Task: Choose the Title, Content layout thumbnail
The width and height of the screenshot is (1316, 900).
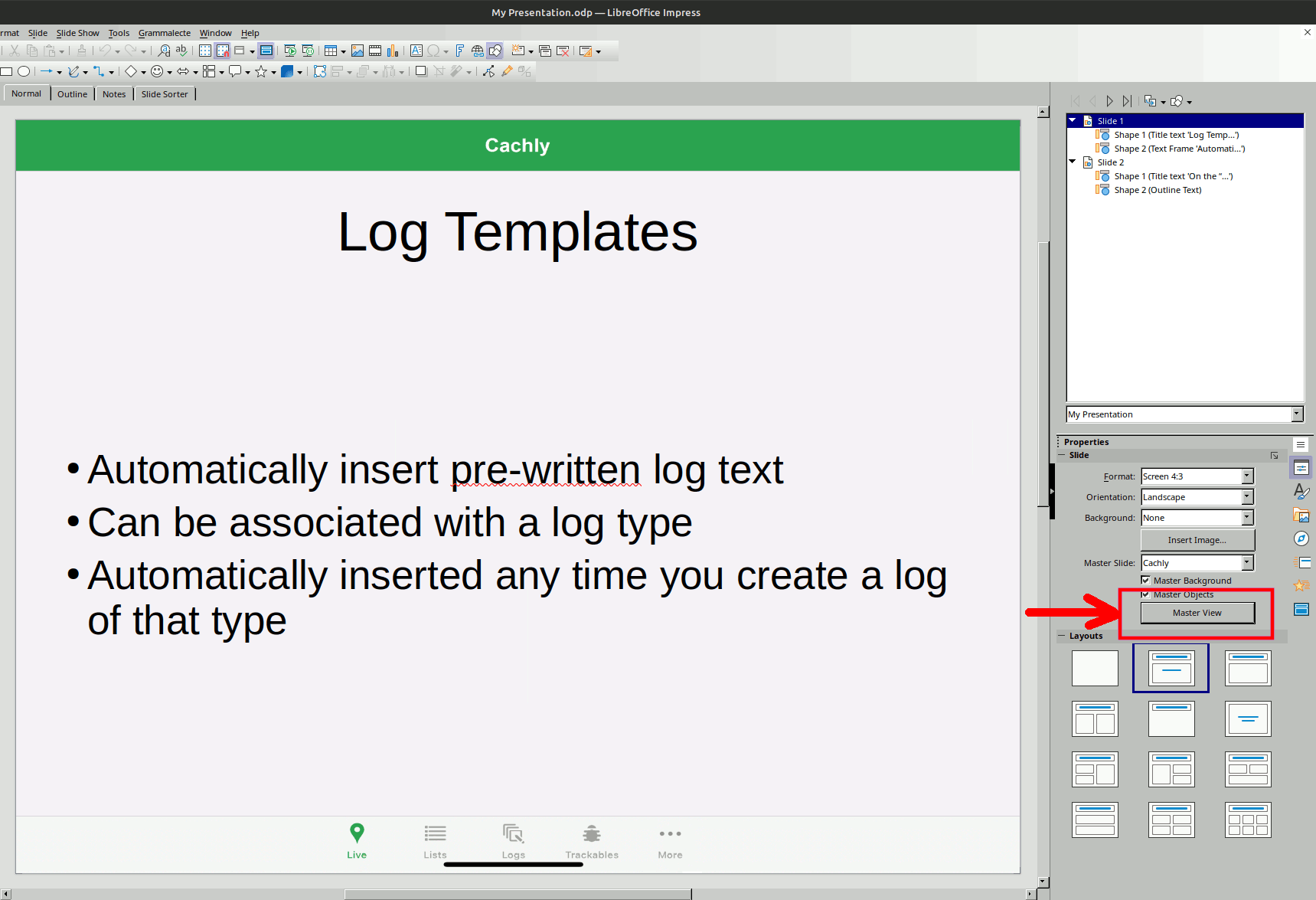Action: tap(1248, 668)
